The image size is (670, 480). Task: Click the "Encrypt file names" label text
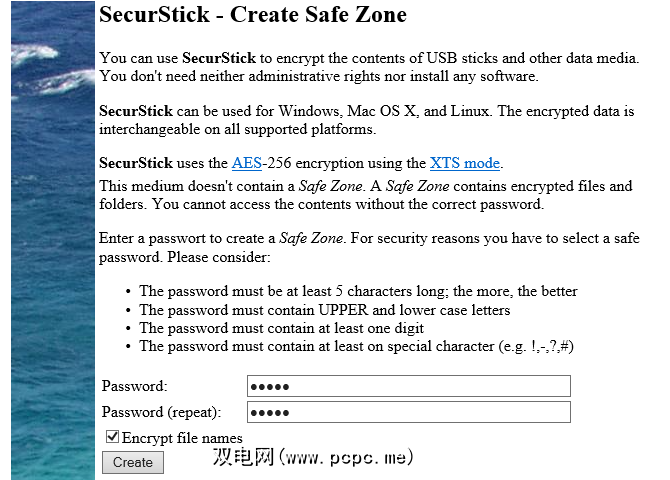pos(182,438)
